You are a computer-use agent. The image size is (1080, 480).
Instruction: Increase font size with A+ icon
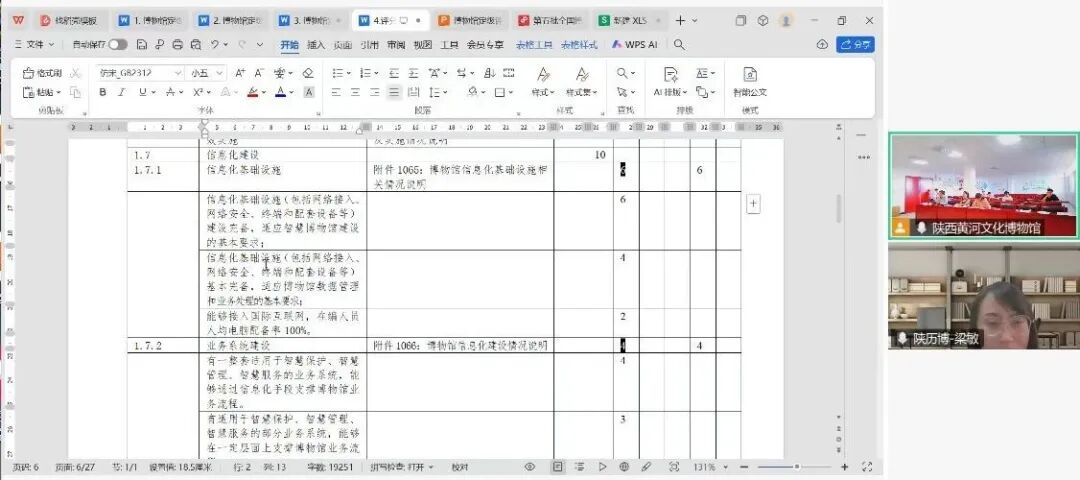pos(240,72)
